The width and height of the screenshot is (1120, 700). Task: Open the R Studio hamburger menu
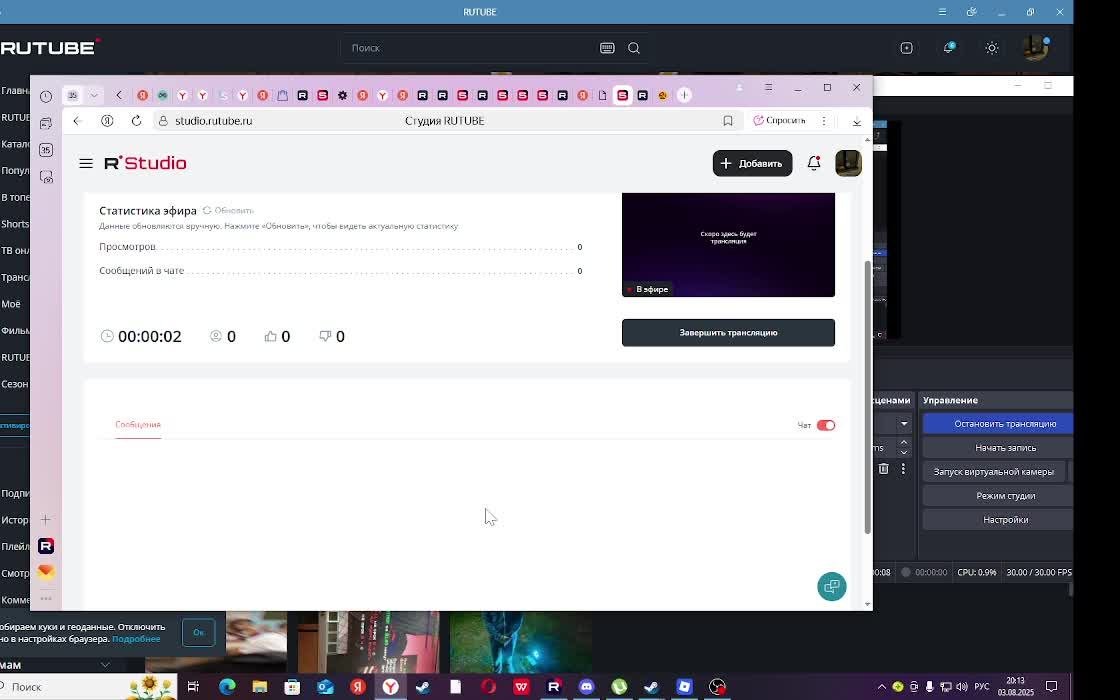point(86,164)
